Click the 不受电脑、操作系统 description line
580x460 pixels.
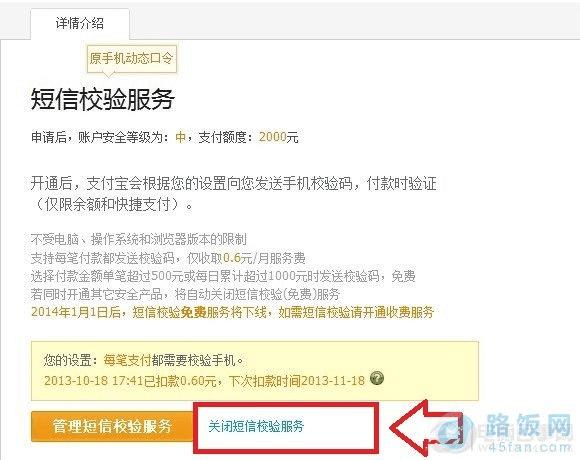tap(138, 239)
